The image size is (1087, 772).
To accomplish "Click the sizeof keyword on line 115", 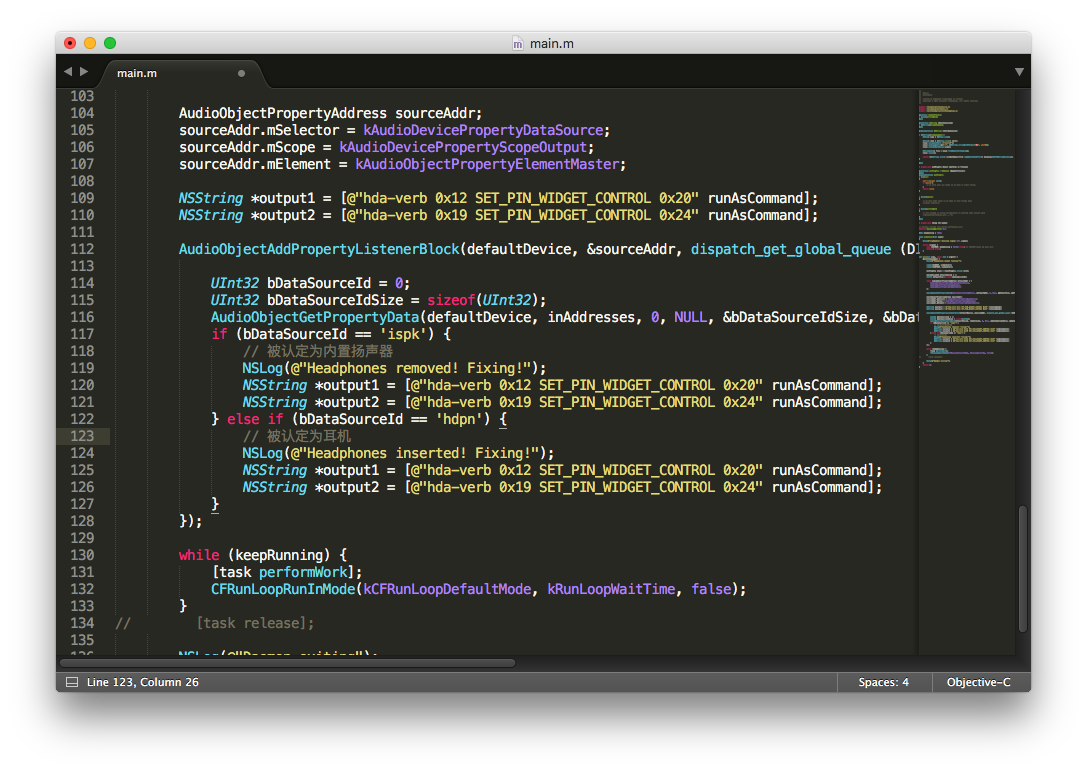I will [x=451, y=300].
